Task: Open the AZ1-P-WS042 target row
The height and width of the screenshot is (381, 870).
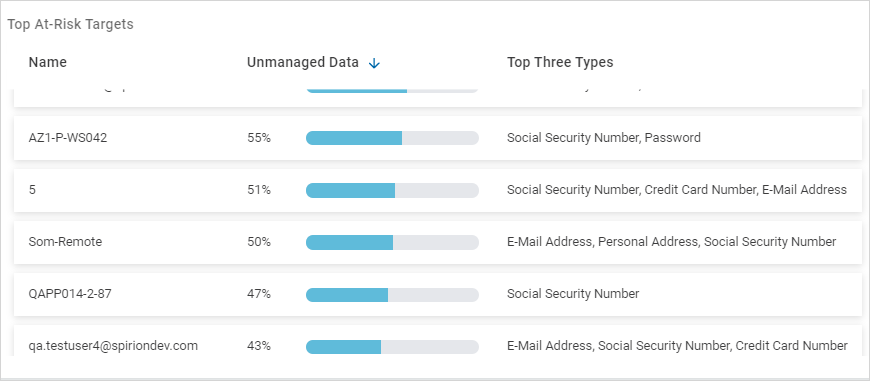Action: (x=438, y=138)
